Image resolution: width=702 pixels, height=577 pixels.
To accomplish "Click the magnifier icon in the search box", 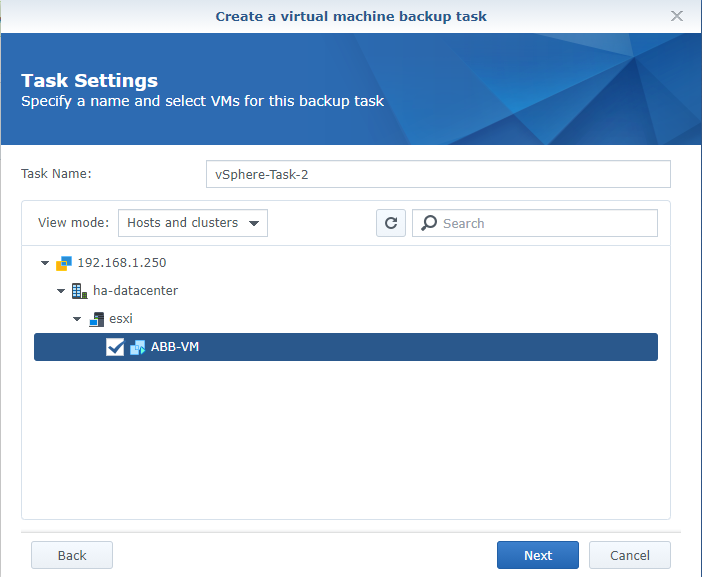I will [428, 223].
